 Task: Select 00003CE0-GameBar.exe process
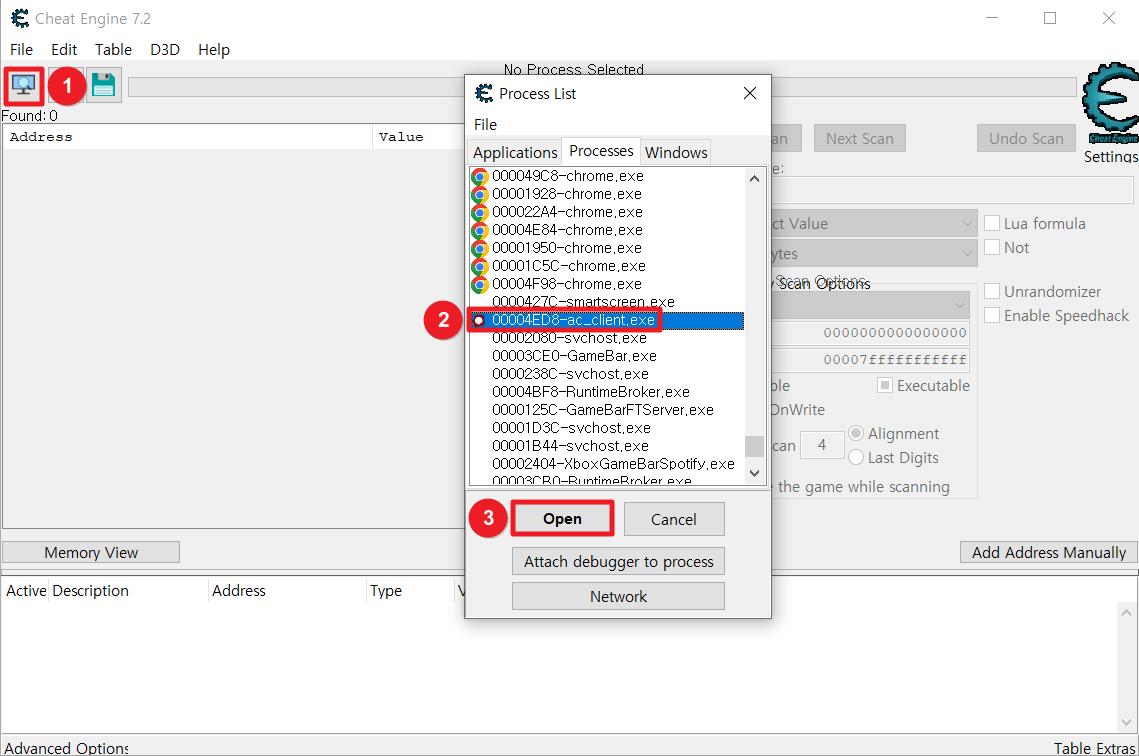click(607, 356)
